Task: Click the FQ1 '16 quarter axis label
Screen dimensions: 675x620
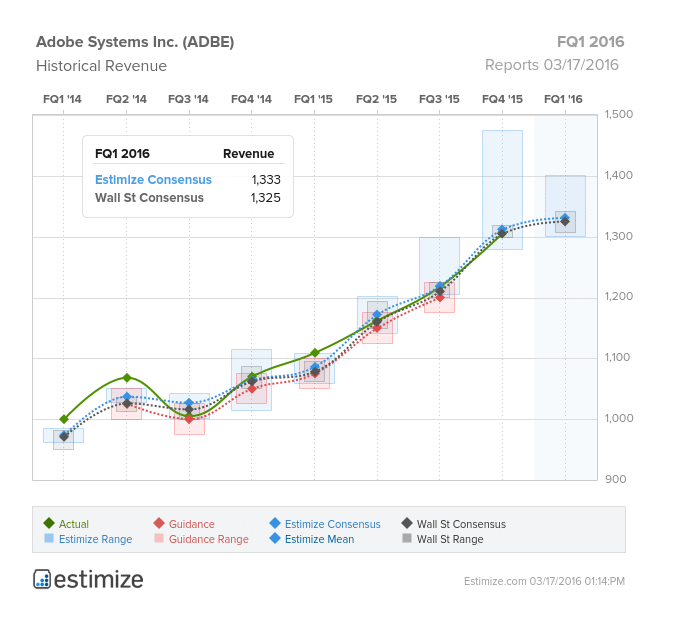Action: click(563, 99)
